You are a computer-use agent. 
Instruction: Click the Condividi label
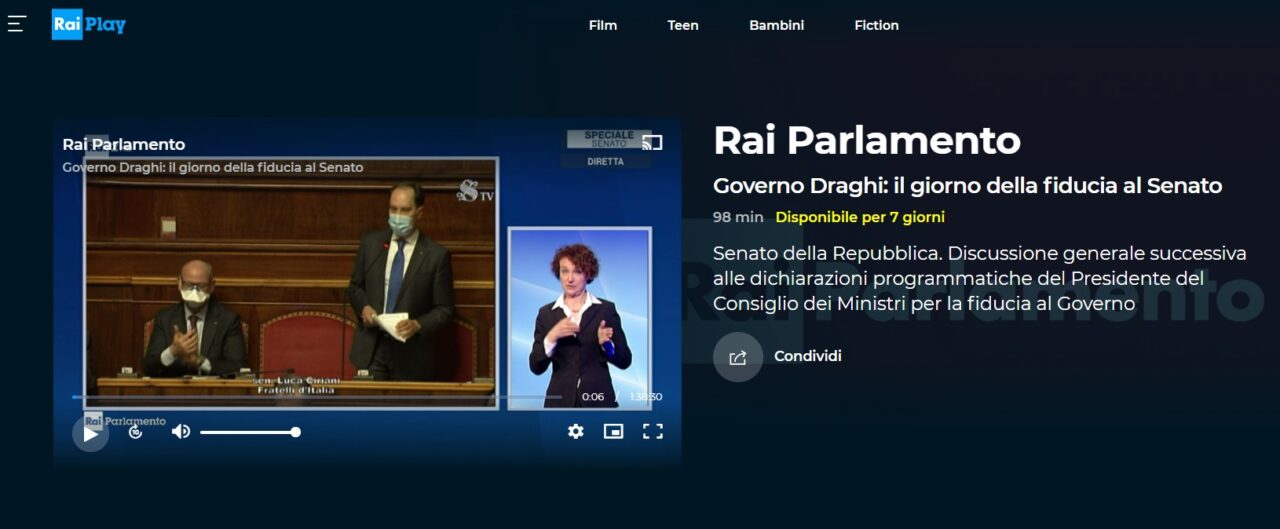(x=808, y=356)
